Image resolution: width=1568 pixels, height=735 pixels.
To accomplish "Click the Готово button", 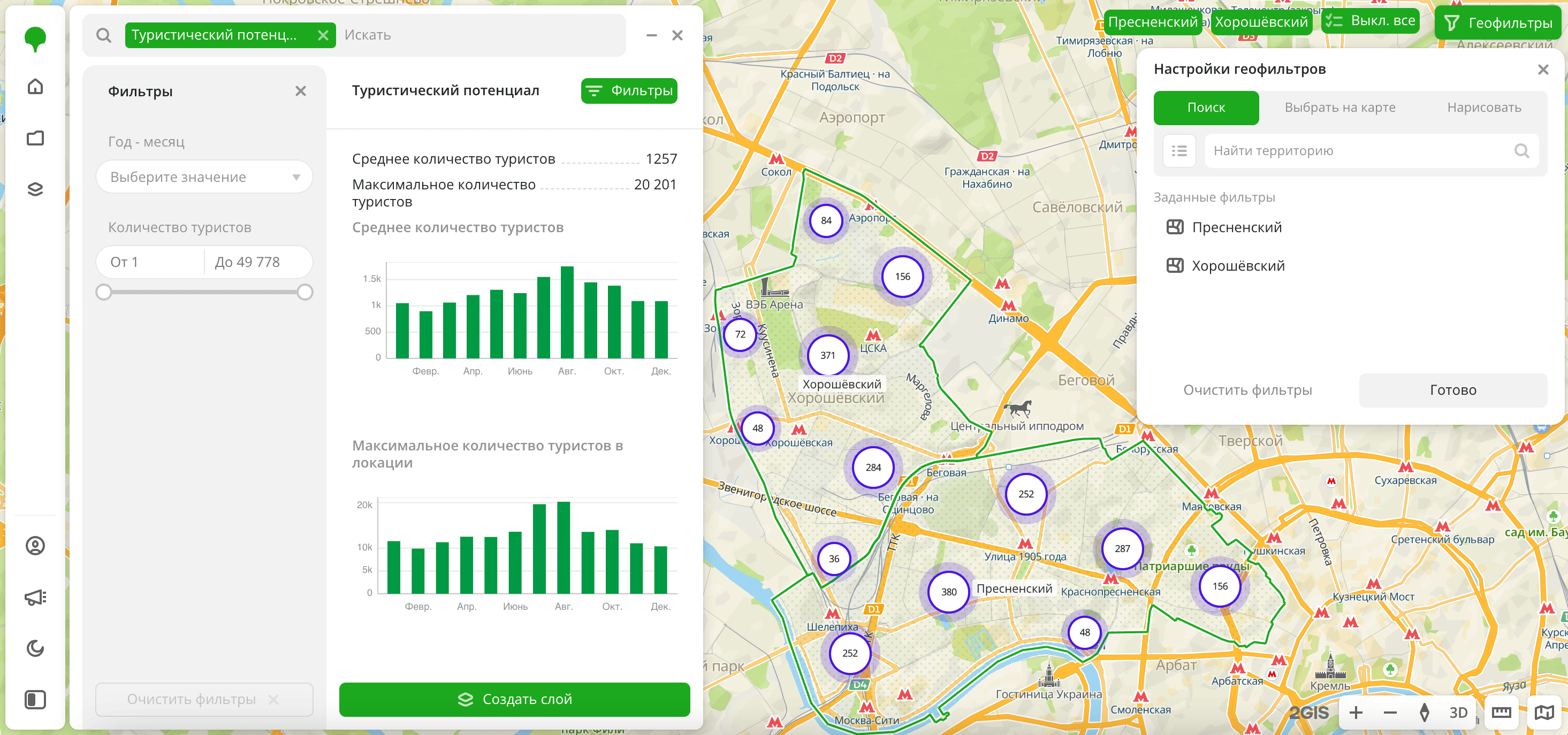I will pyautogui.click(x=1452, y=390).
